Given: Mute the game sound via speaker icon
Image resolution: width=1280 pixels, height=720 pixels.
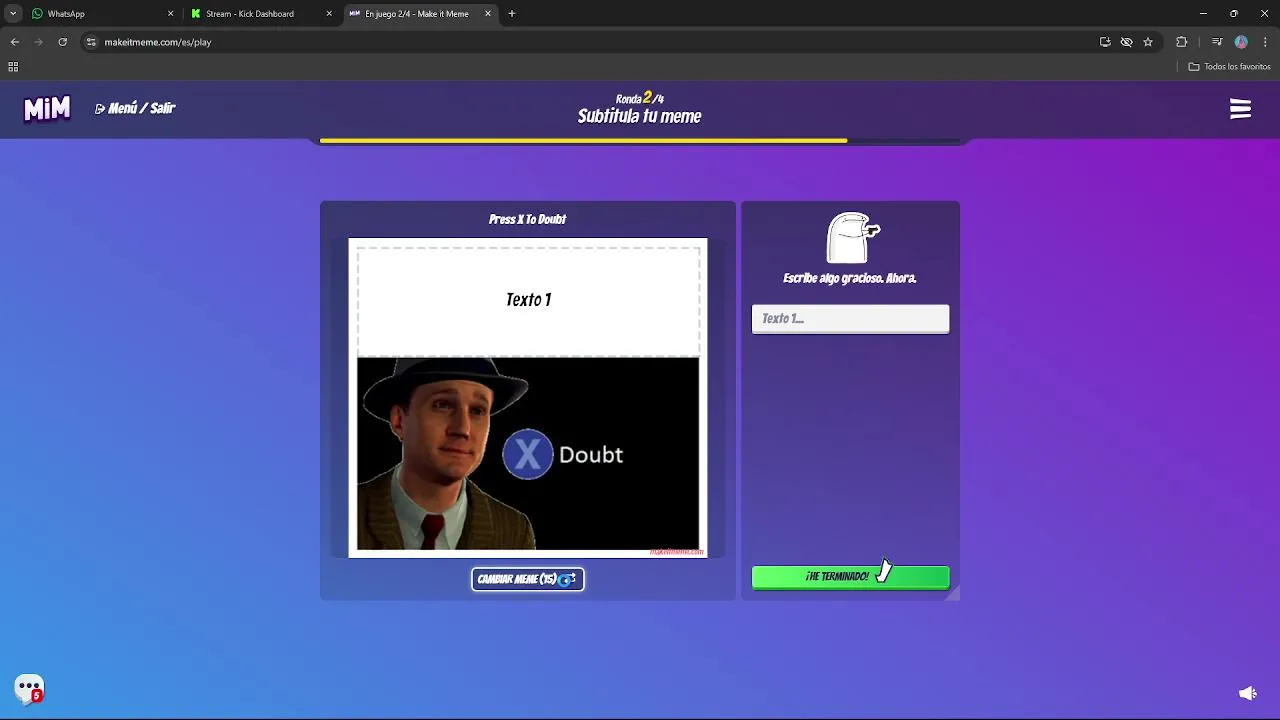Looking at the screenshot, I should (1248, 693).
